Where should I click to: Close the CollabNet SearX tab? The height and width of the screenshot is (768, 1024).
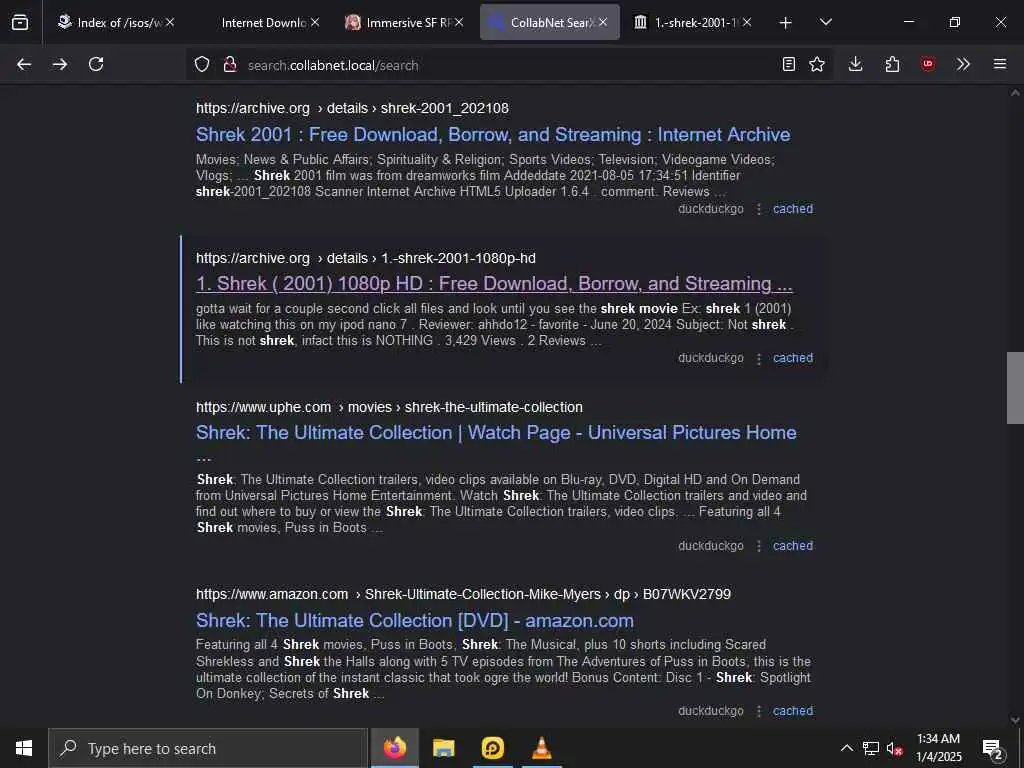tap(603, 22)
